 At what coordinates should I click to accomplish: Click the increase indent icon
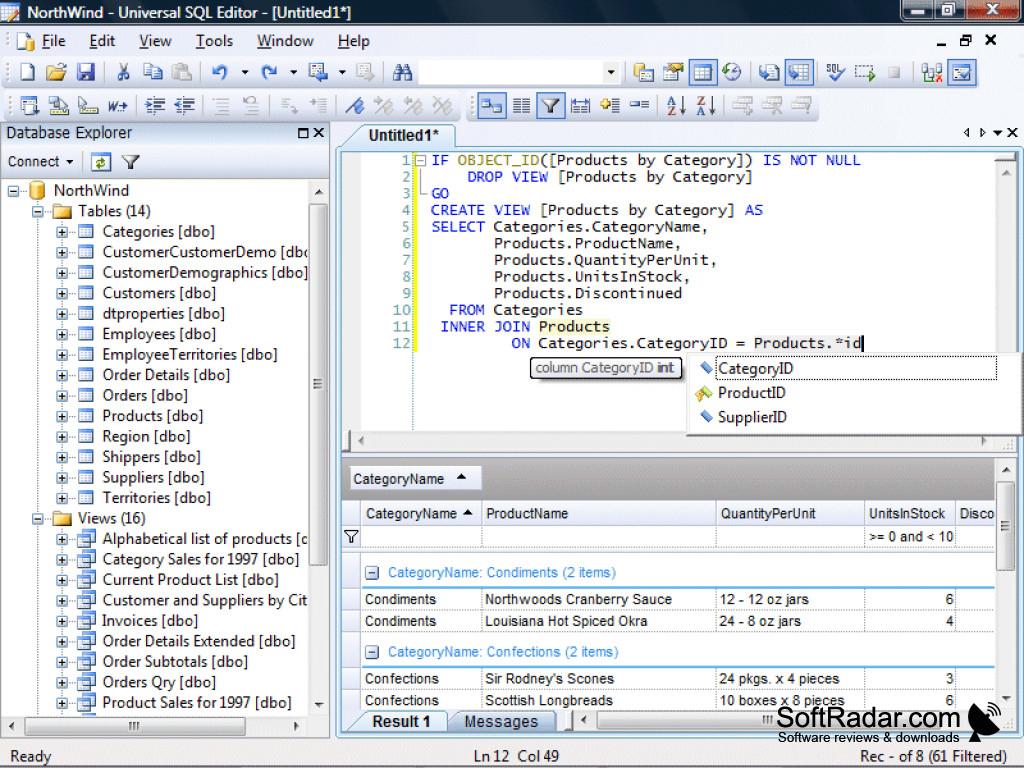[155, 106]
